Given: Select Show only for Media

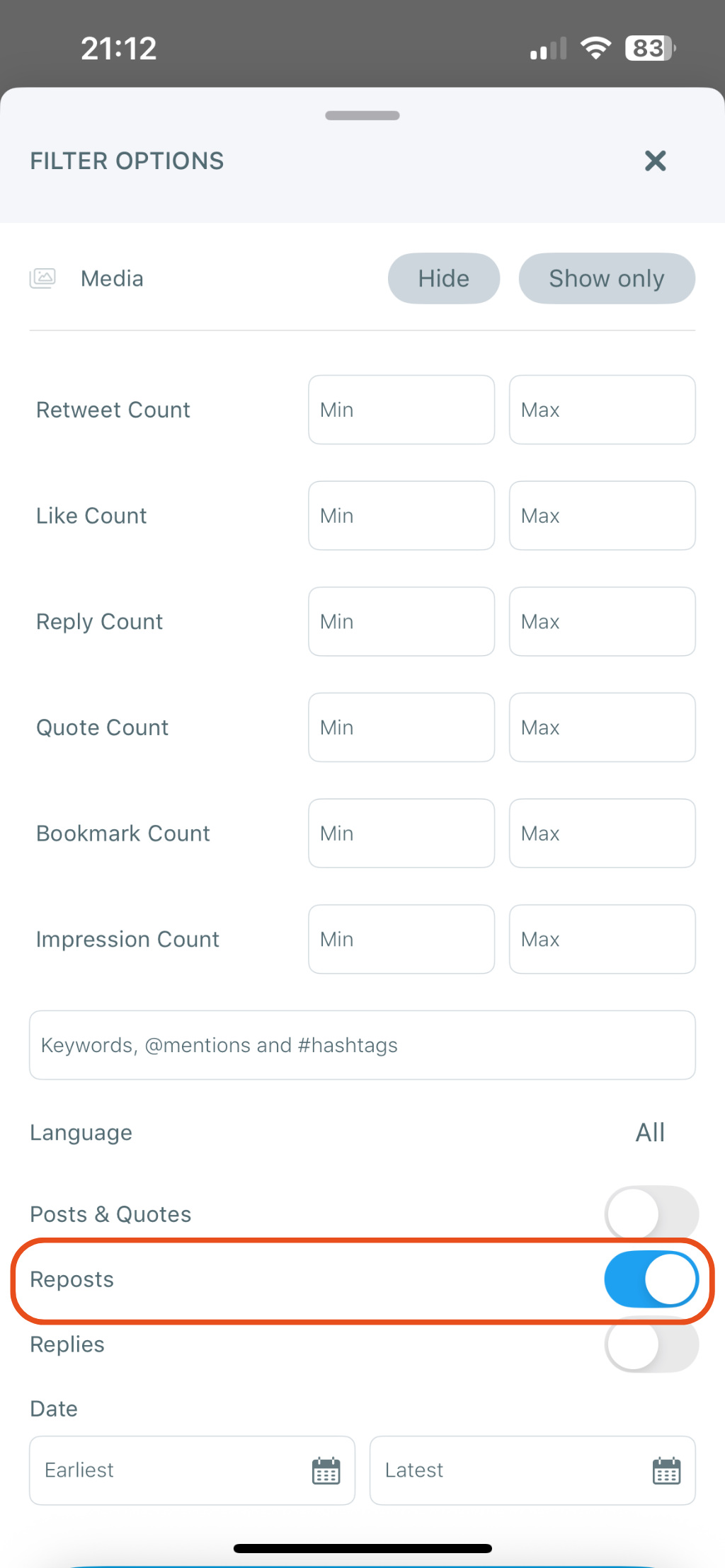Looking at the screenshot, I should pyautogui.click(x=607, y=278).
